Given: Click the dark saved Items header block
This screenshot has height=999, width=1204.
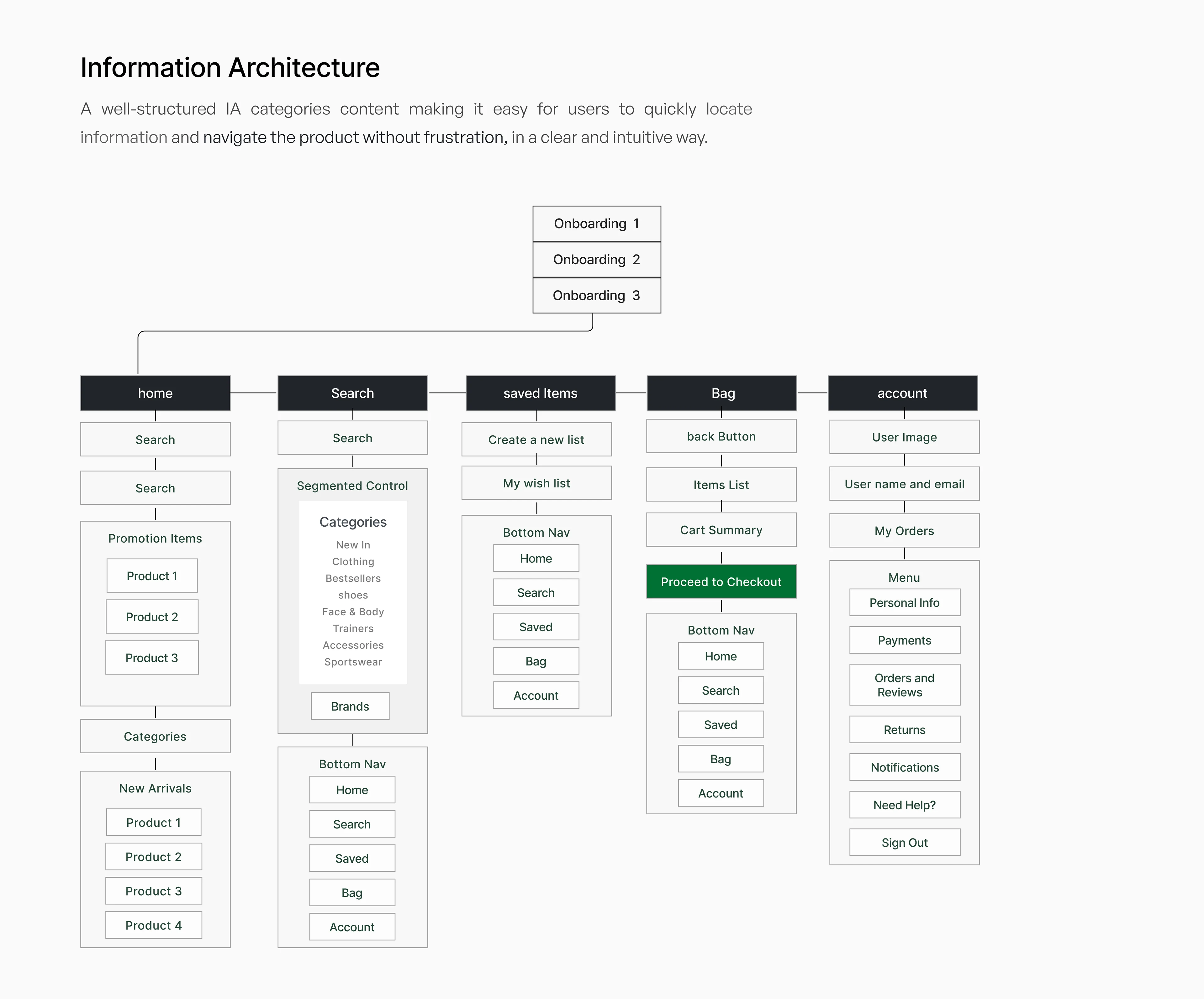Looking at the screenshot, I should tap(541, 393).
